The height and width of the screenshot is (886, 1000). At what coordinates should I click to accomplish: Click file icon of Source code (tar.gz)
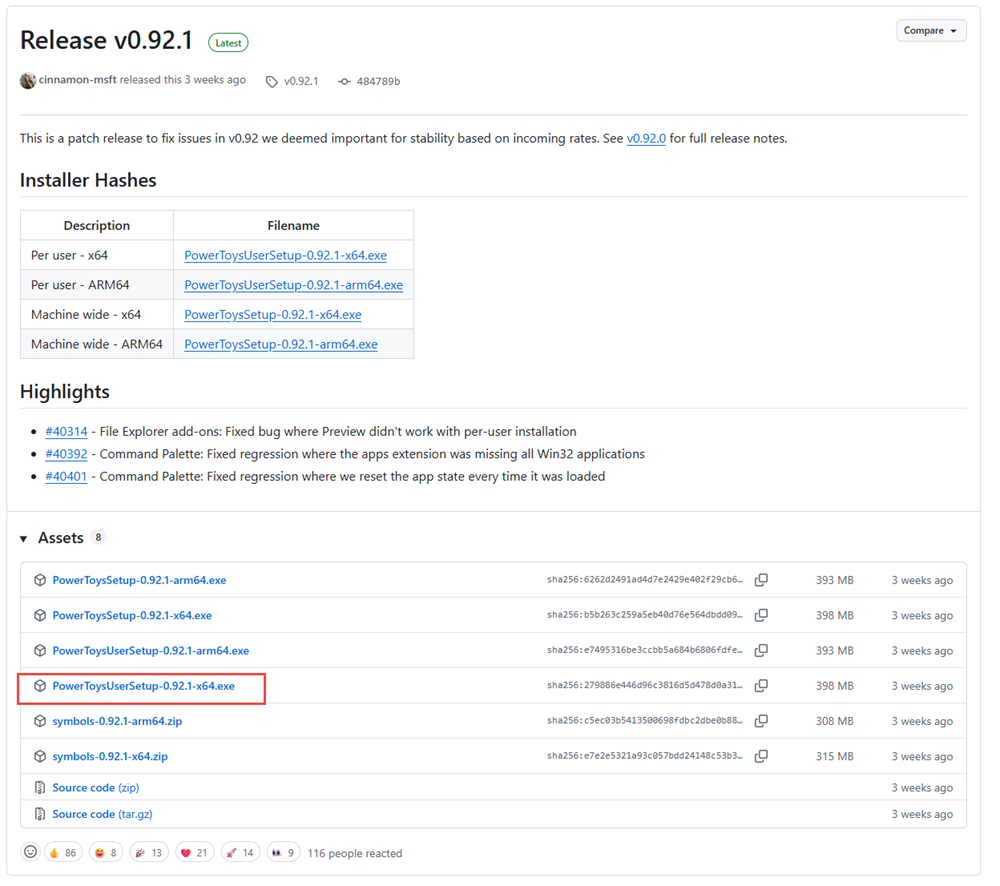coord(40,814)
